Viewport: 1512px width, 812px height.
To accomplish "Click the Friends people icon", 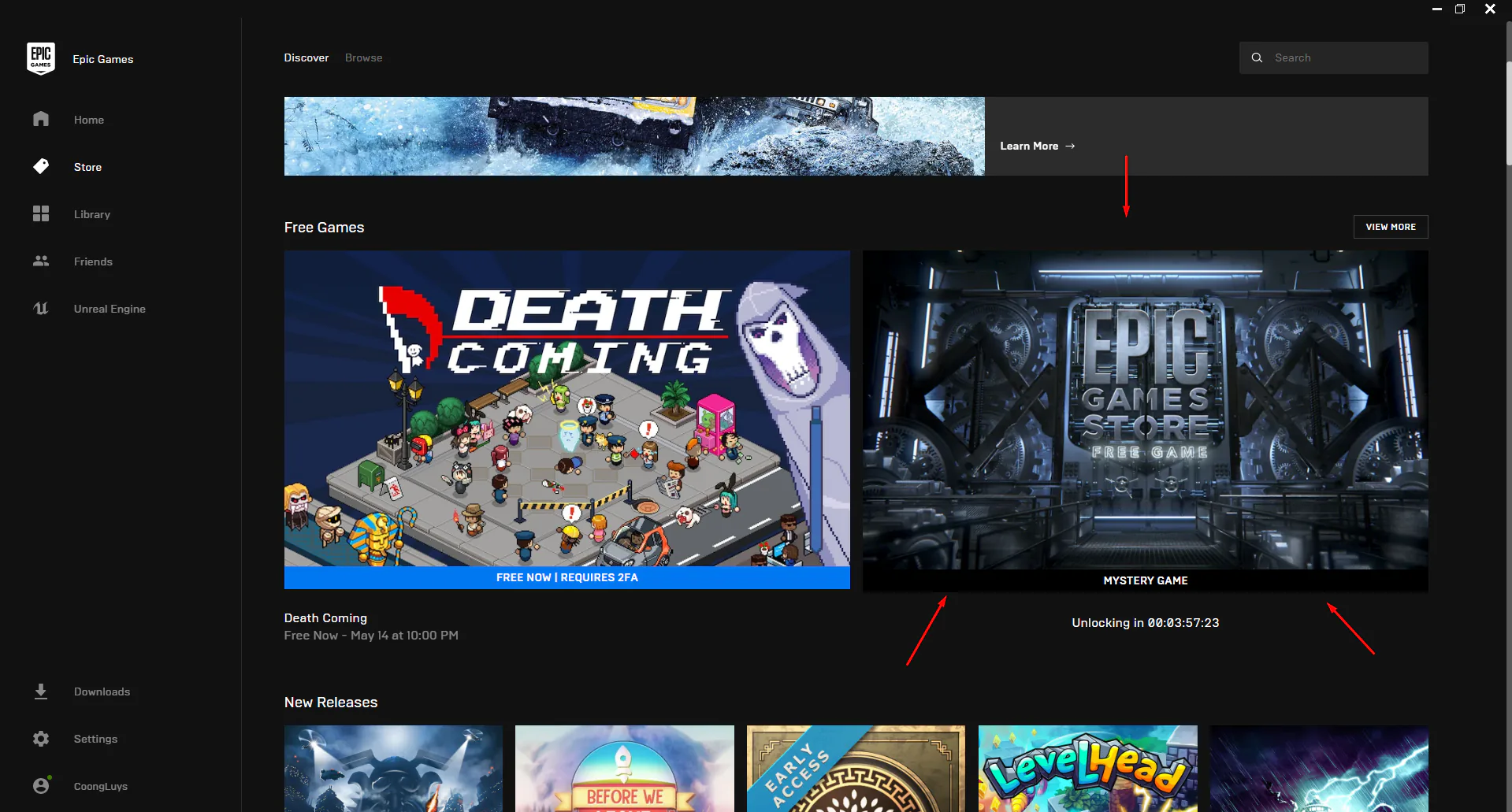I will 41,261.
